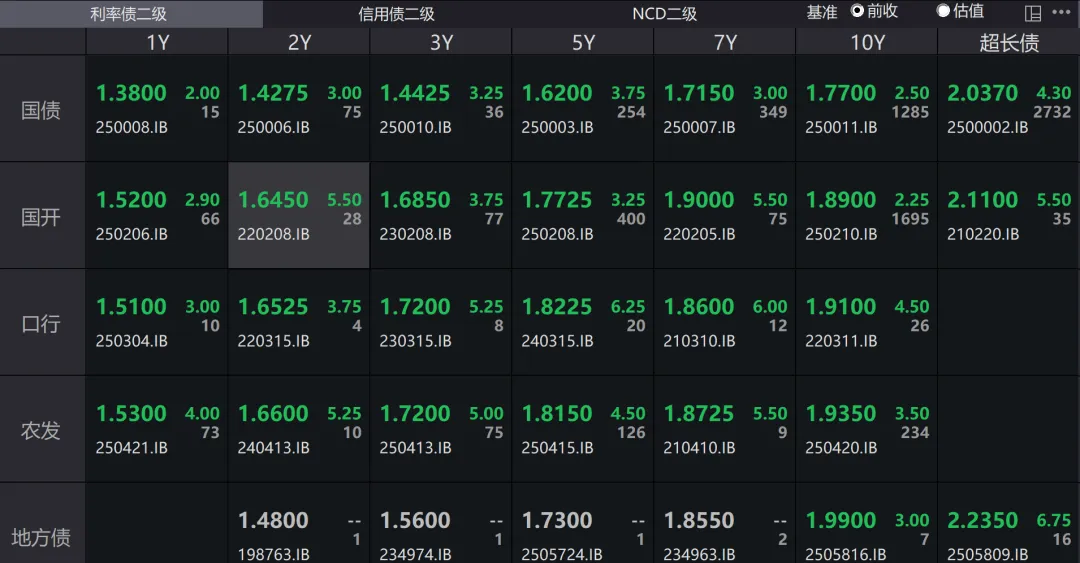Click the 超长债 column header
The height and width of the screenshot is (563, 1080).
click(x=1008, y=42)
